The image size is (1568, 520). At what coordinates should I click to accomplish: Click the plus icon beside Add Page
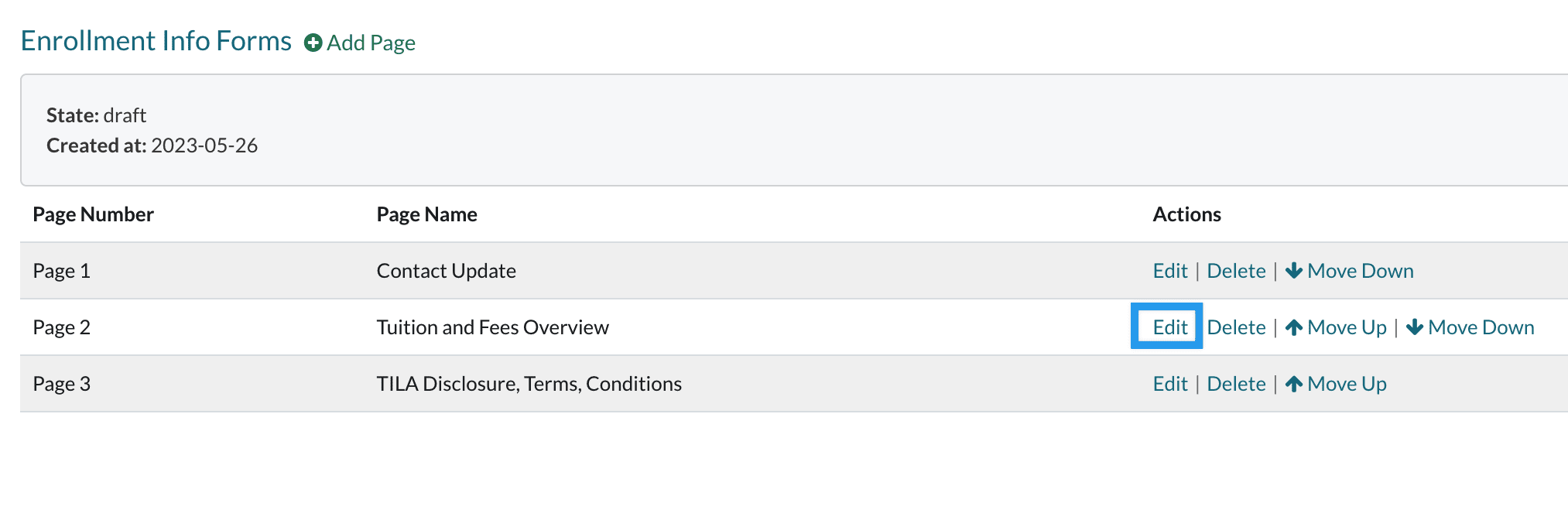pyautogui.click(x=313, y=43)
